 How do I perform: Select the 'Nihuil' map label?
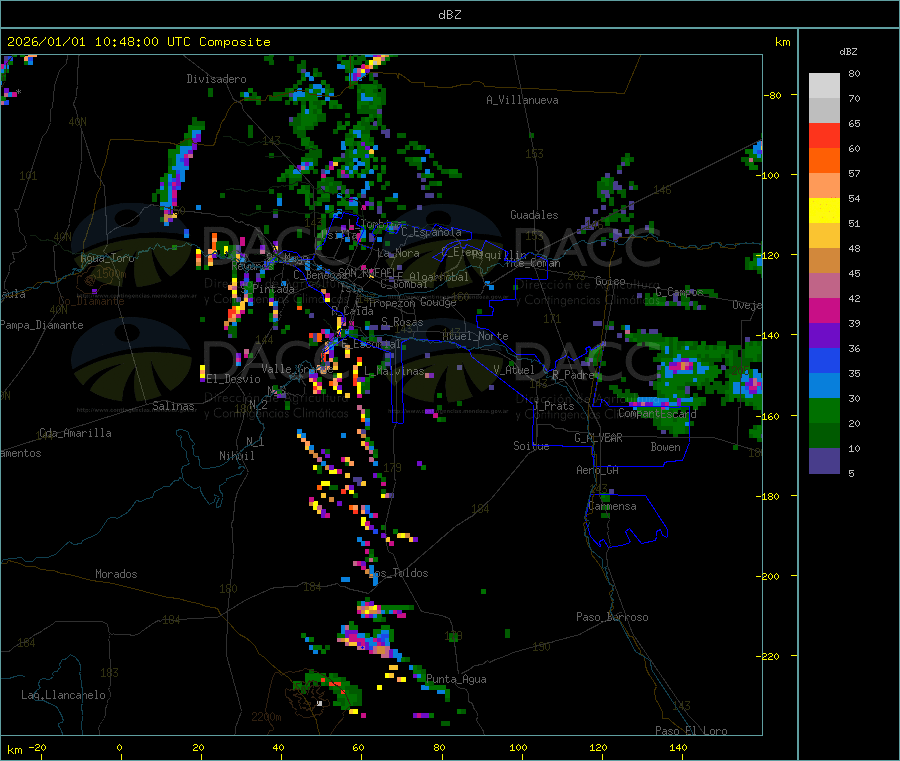pos(236,456)
